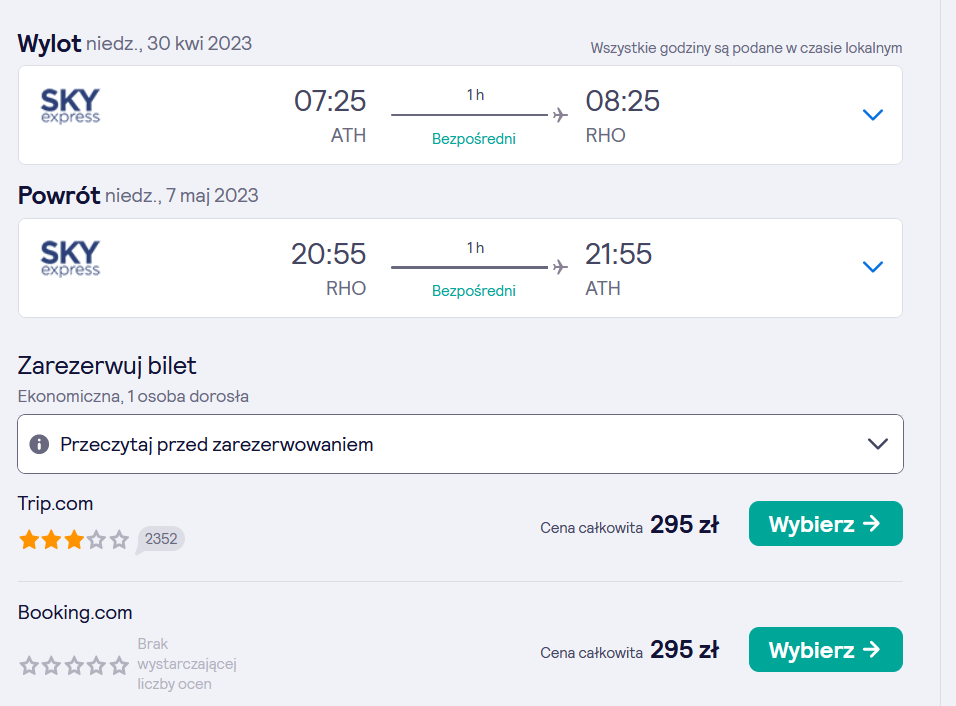The image size is (956, 706).
Task: Click the SKY express logo on outbound flight
Action: click(x=70, y=106)
